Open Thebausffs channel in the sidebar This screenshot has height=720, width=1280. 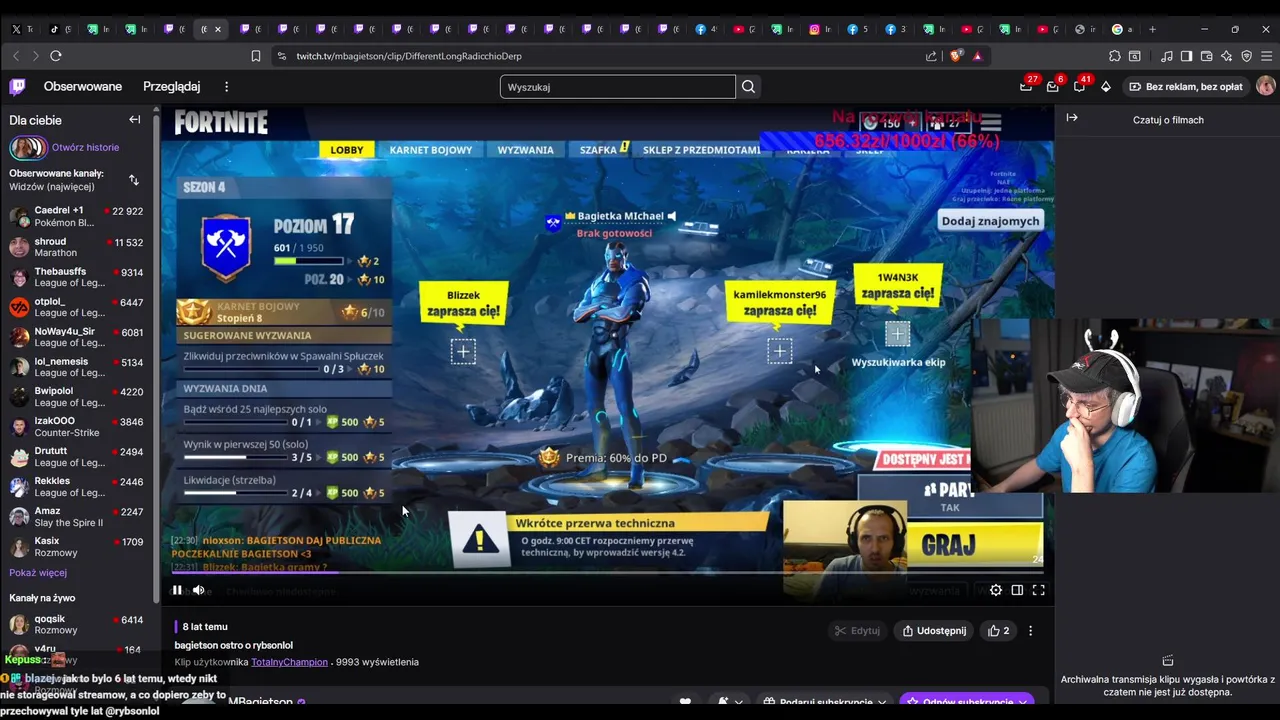(x=77, y=277)
